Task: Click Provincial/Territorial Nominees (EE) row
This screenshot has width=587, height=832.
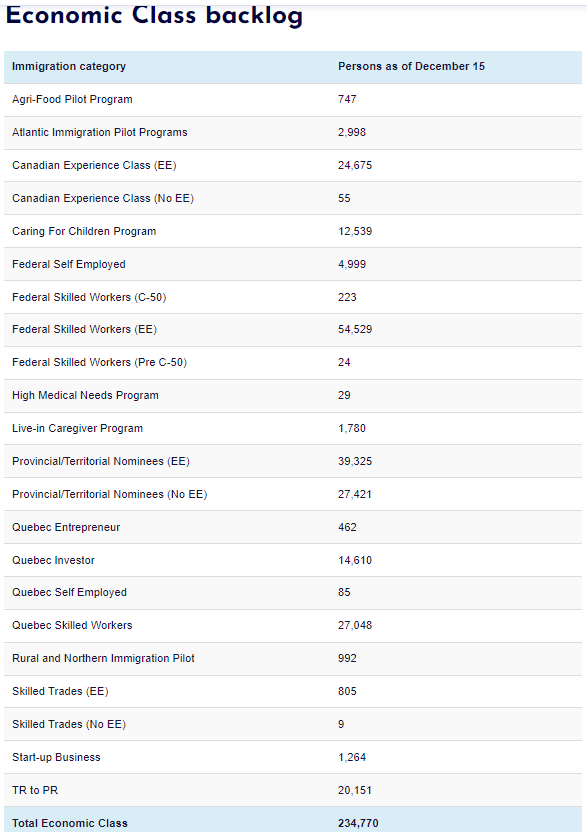Action: (x=293, y=461)
